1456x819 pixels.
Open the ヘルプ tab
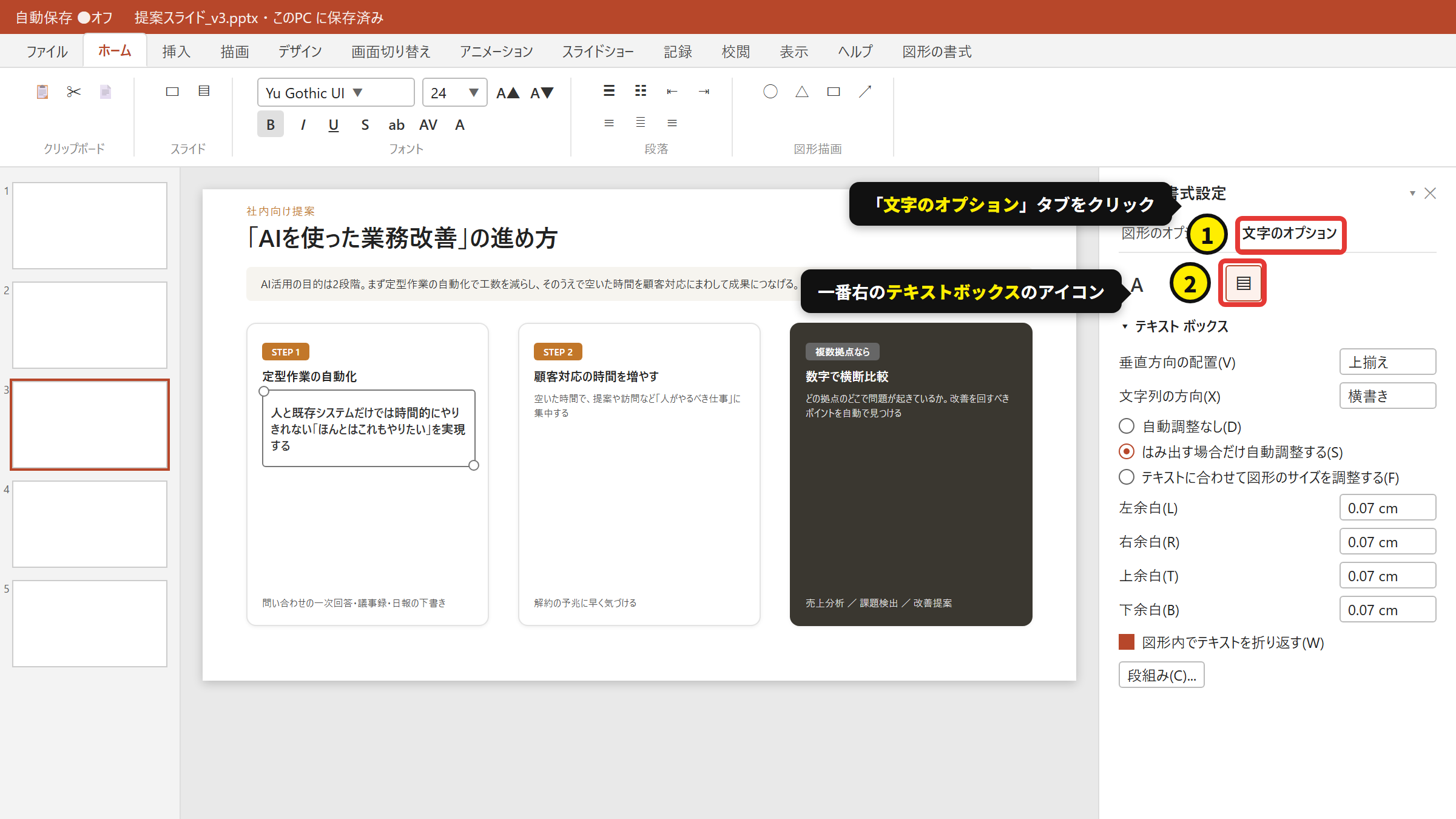[x=855, y=52]
